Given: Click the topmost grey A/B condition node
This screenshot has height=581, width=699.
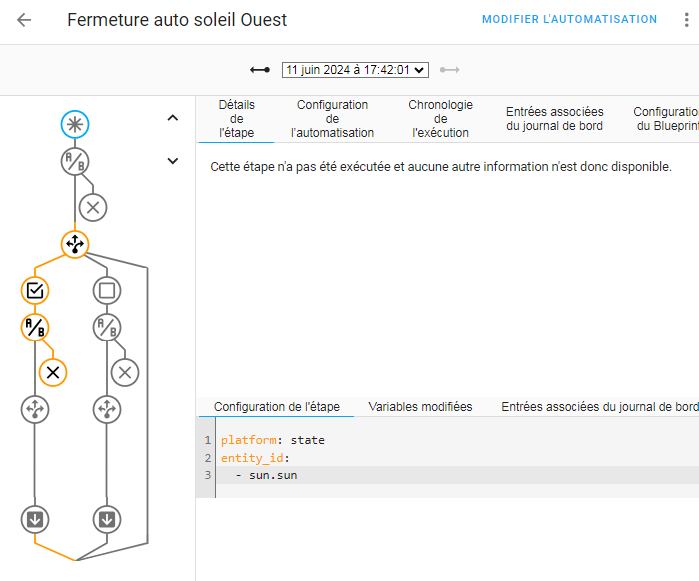Looking at the screenshot, I should (75, 161).
